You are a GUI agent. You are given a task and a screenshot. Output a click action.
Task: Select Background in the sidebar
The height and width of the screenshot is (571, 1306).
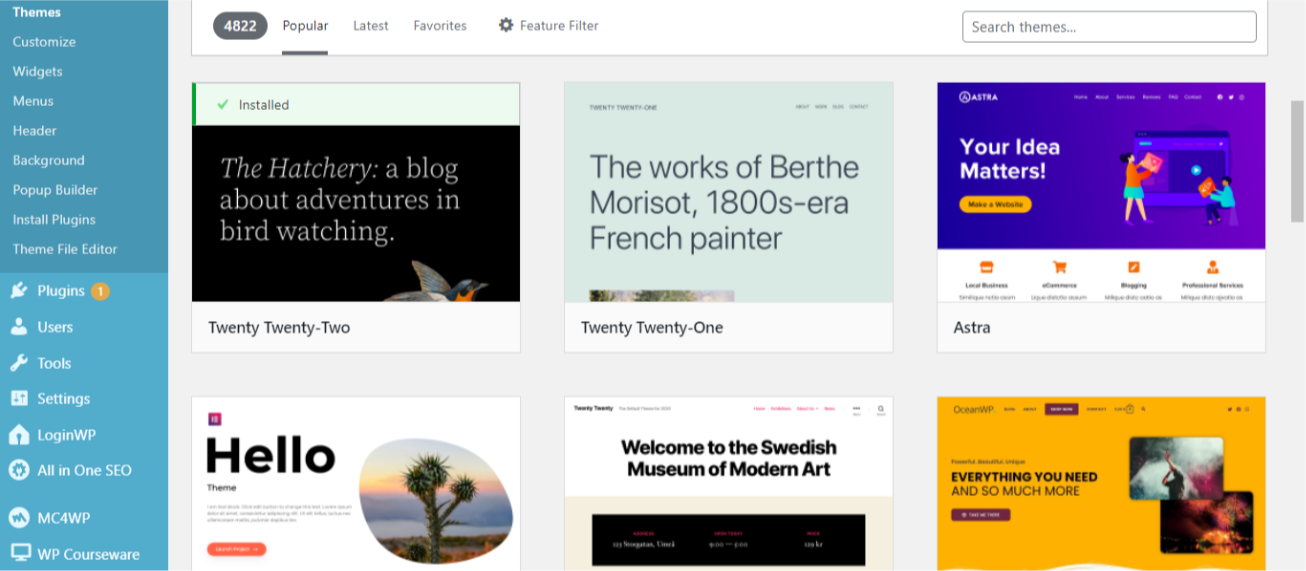click(x=49, y=160)
